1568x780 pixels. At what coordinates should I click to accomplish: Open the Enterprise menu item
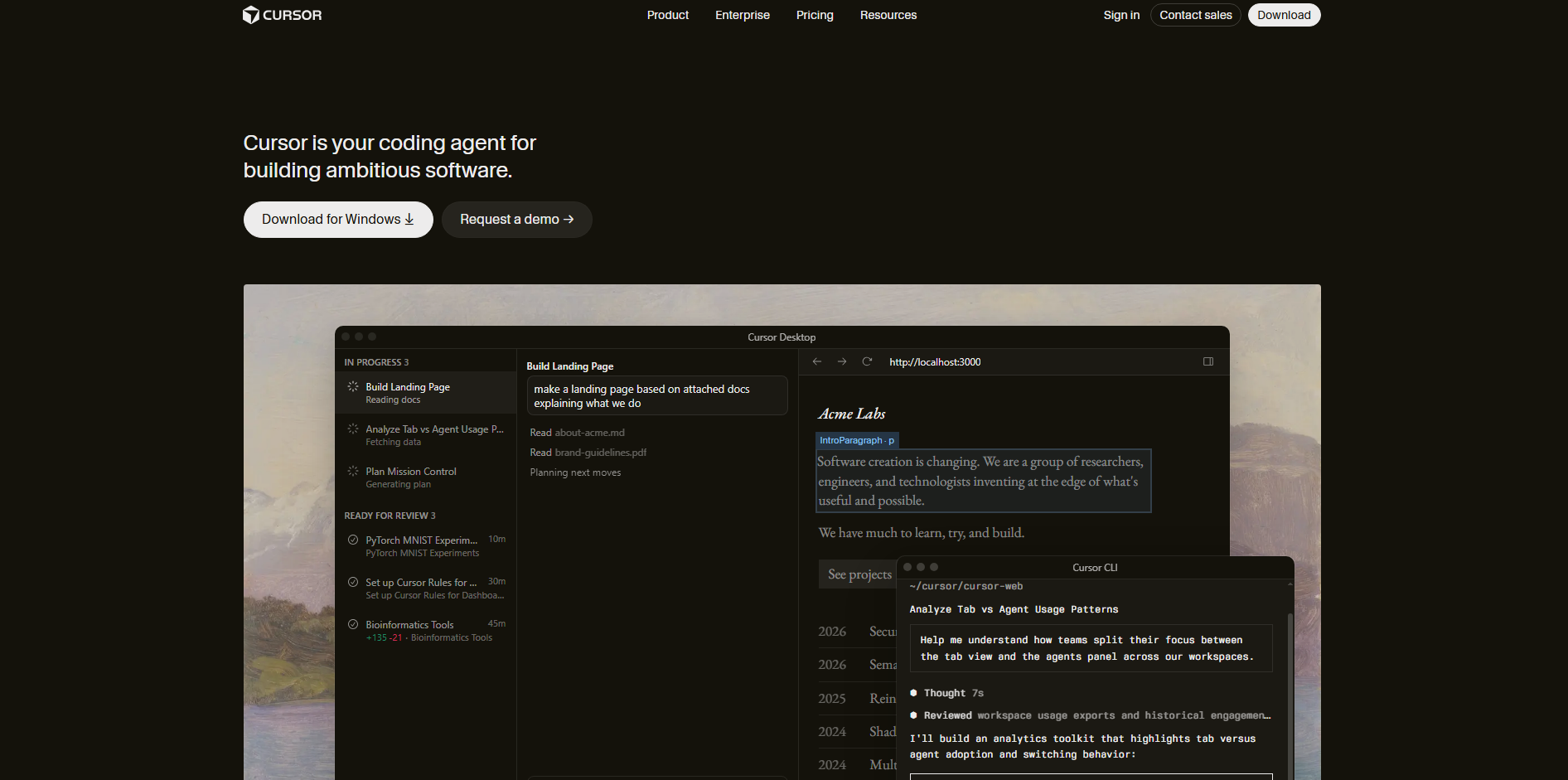[x=743, y=15]
